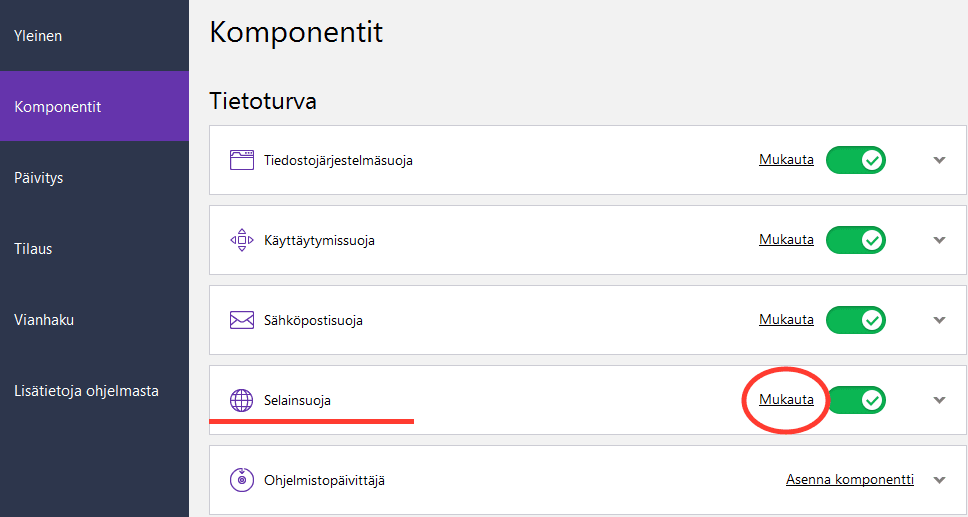Click the Tiedostojärjestelmäsuoja window icon
Image resolution: width=968 pixels, height=517 pixels.
[x=242, y=160]
